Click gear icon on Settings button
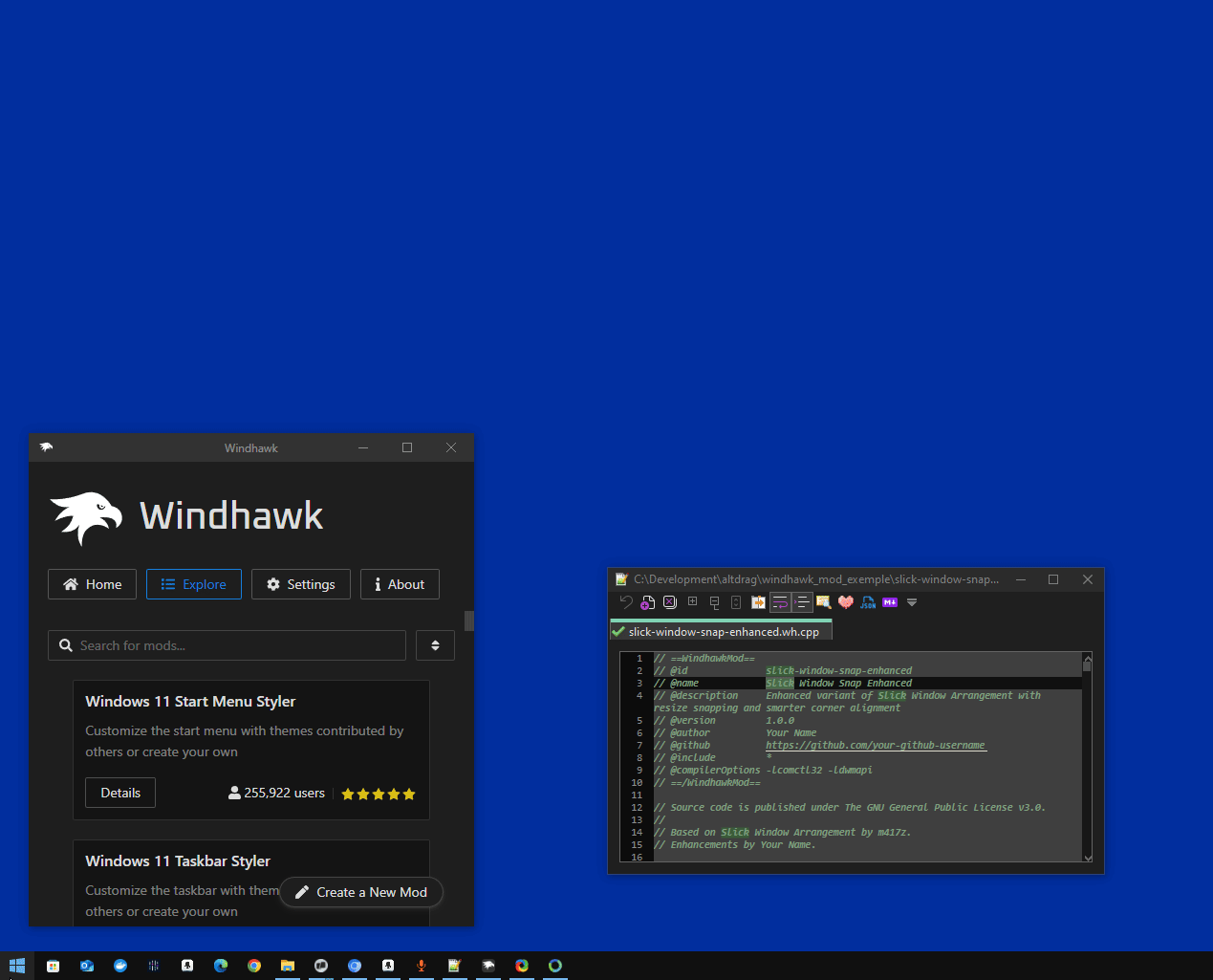1213x980 pixels. tap(273, 584)
